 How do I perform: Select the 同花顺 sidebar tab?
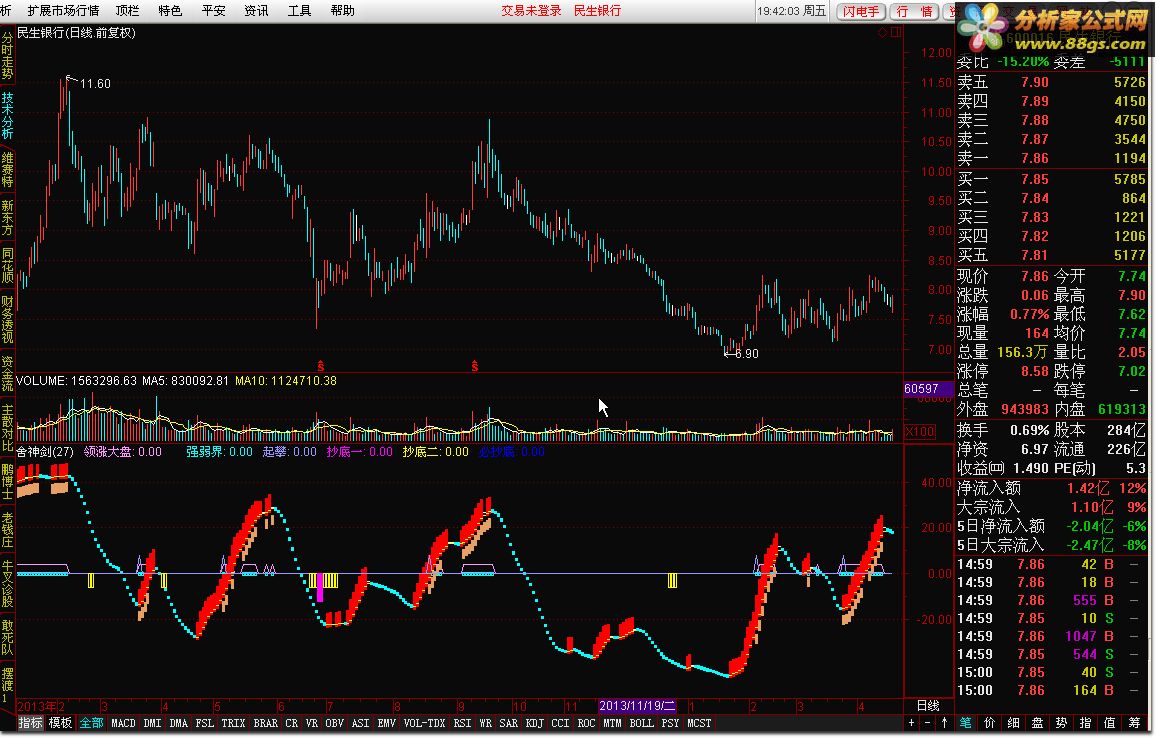point(7,265)
